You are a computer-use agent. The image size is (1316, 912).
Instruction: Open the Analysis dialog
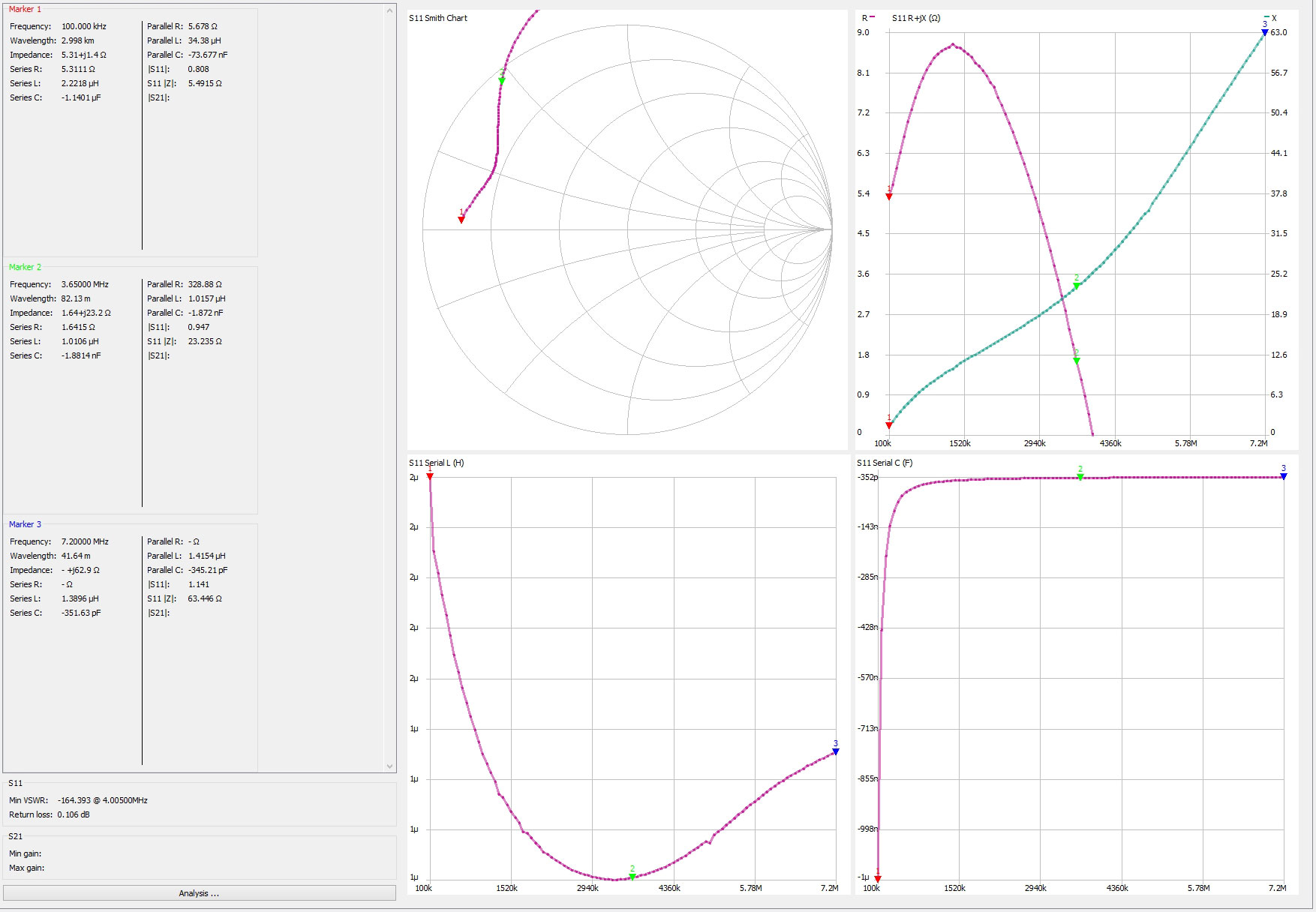199,892
